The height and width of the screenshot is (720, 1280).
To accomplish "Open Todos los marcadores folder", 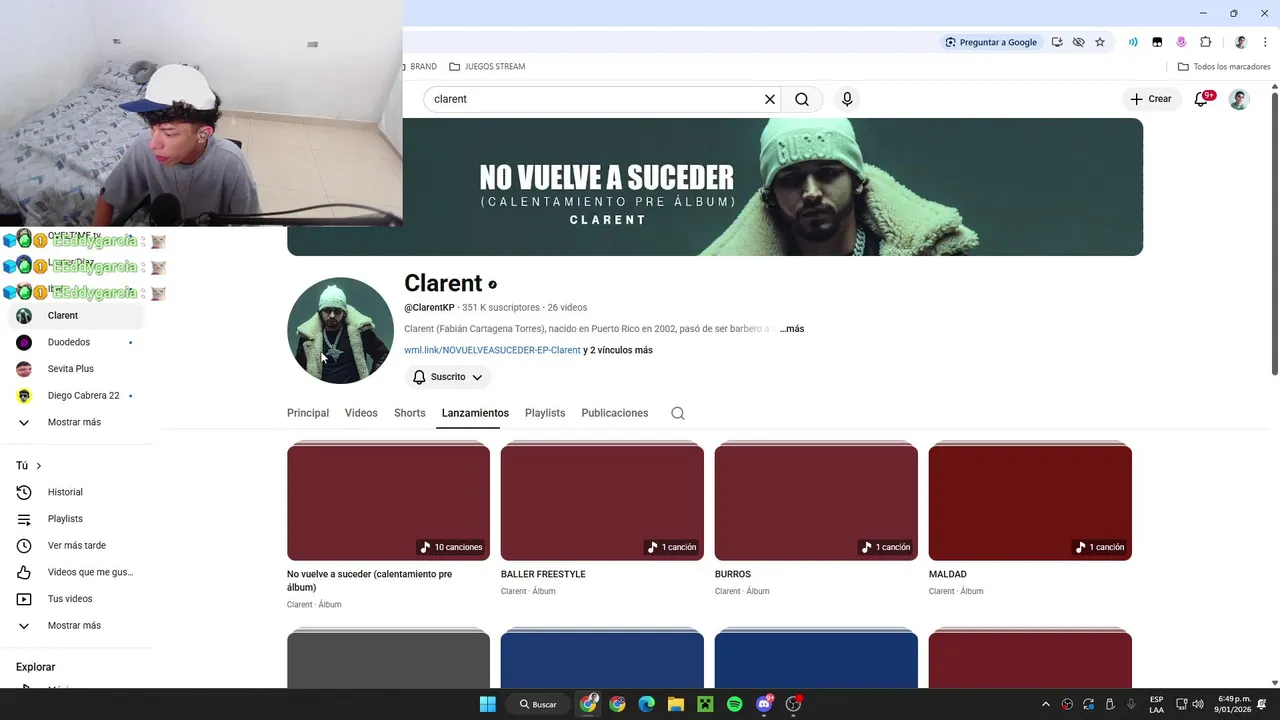I will pyautogui.click(x=1224, y=66).
